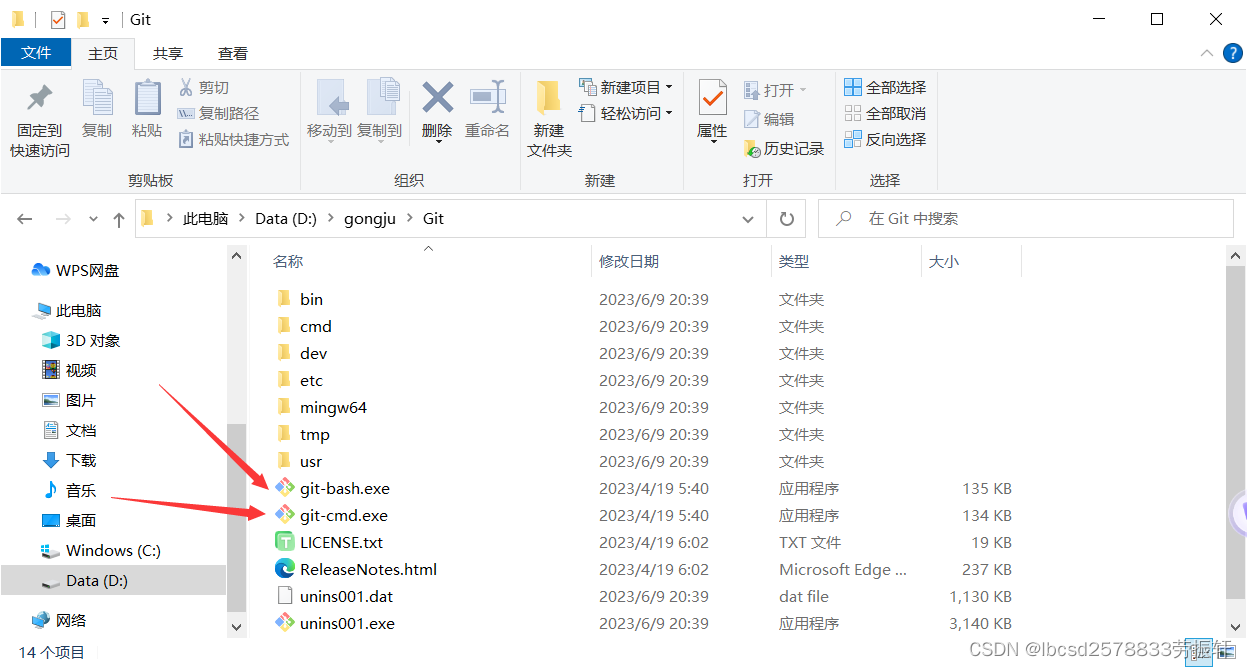
Task: Open the New item dropdown
Action: click(x=626, y=88)
